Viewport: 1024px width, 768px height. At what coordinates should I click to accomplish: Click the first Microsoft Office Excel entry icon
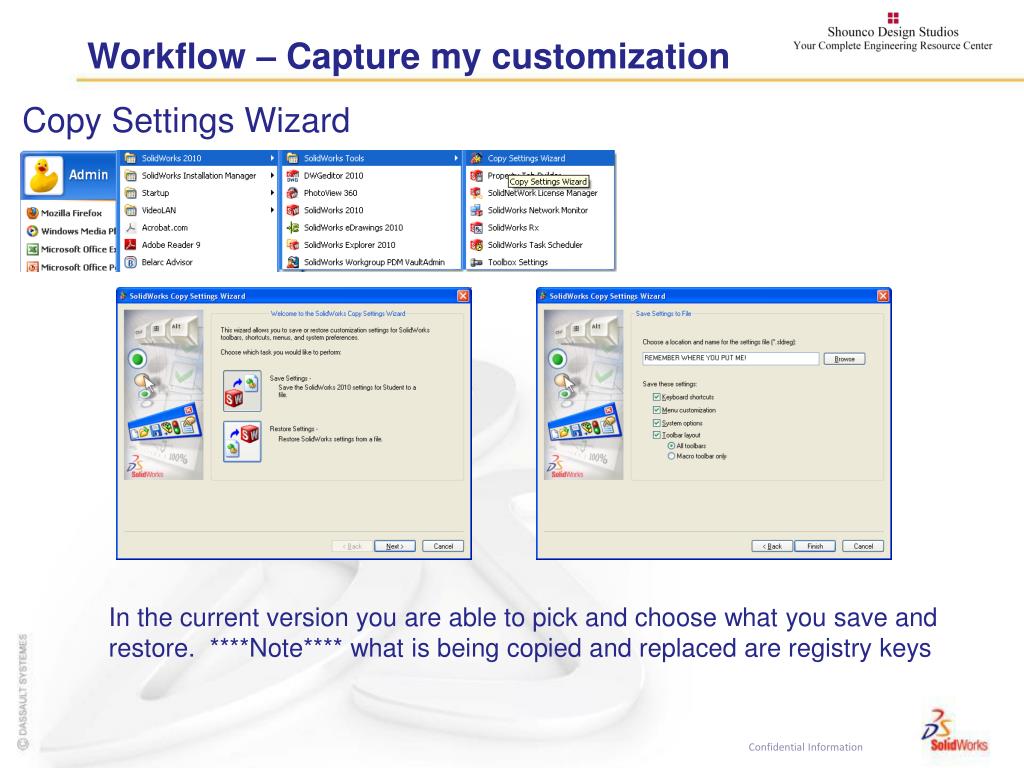click(32, 249)
